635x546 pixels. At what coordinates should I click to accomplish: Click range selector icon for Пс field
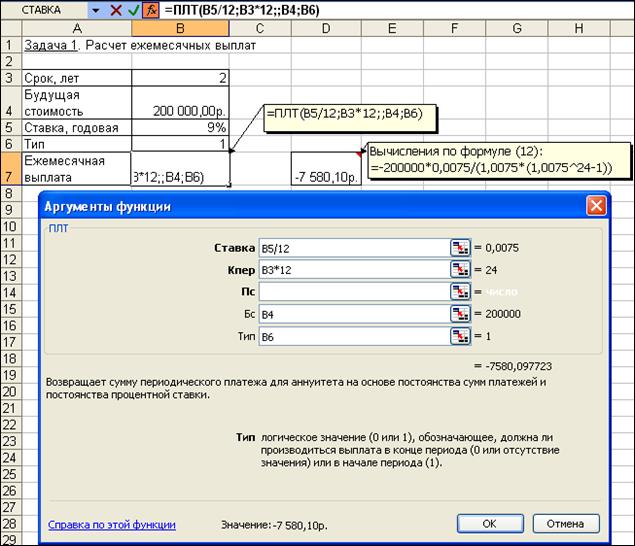point(459,292)
